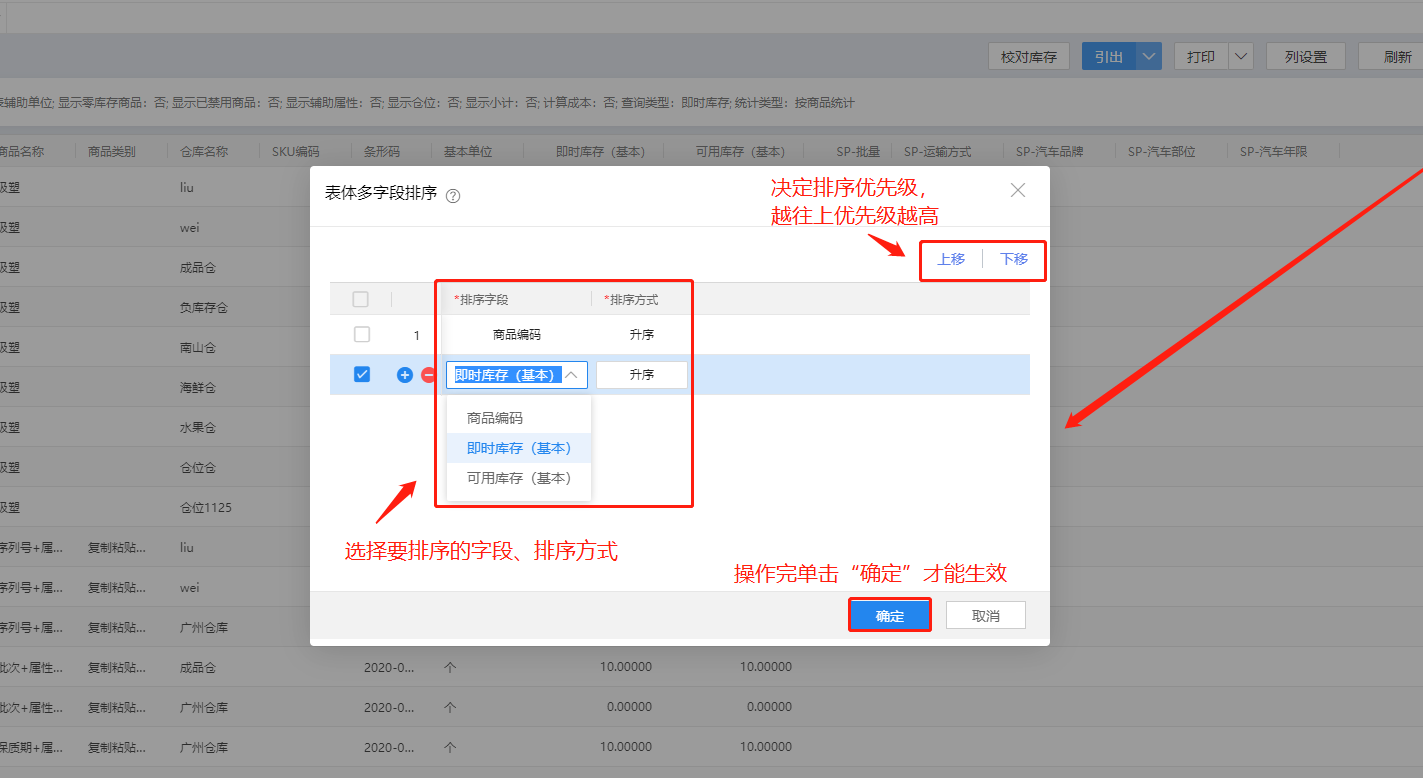Viewport: 1423px width, 778px height.
Task: Click the SKU编码 column header
Action: [x=296, y=152]
